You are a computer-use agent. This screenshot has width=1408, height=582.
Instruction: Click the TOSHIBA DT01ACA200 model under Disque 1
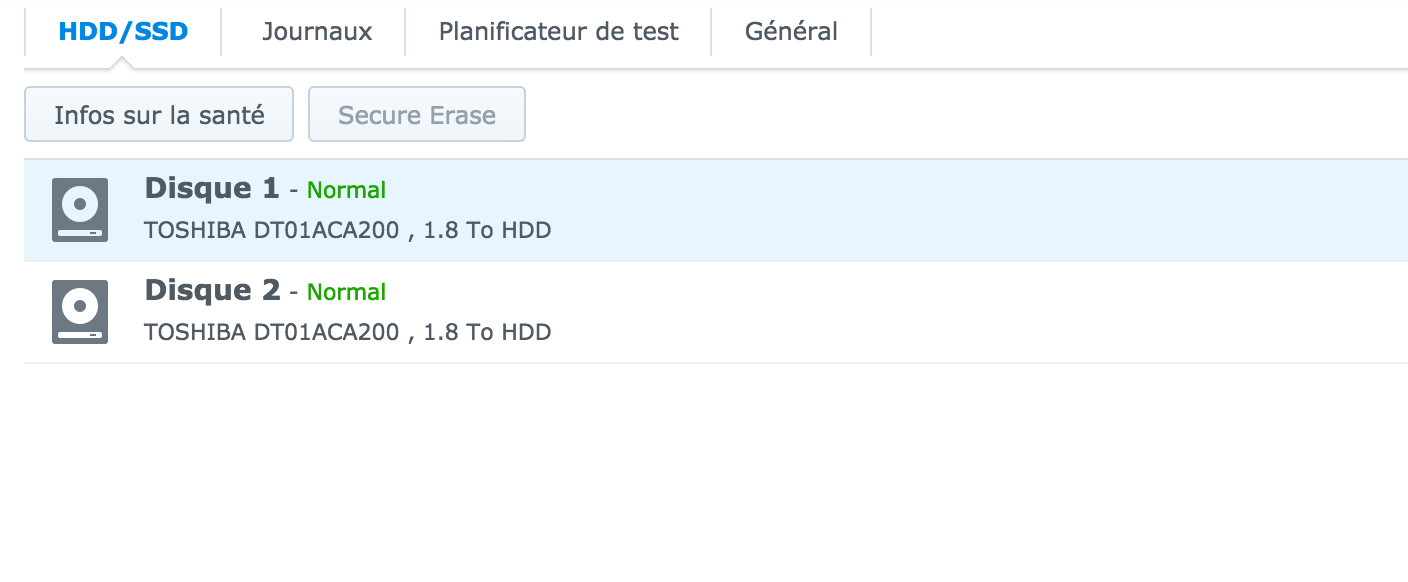271,230
